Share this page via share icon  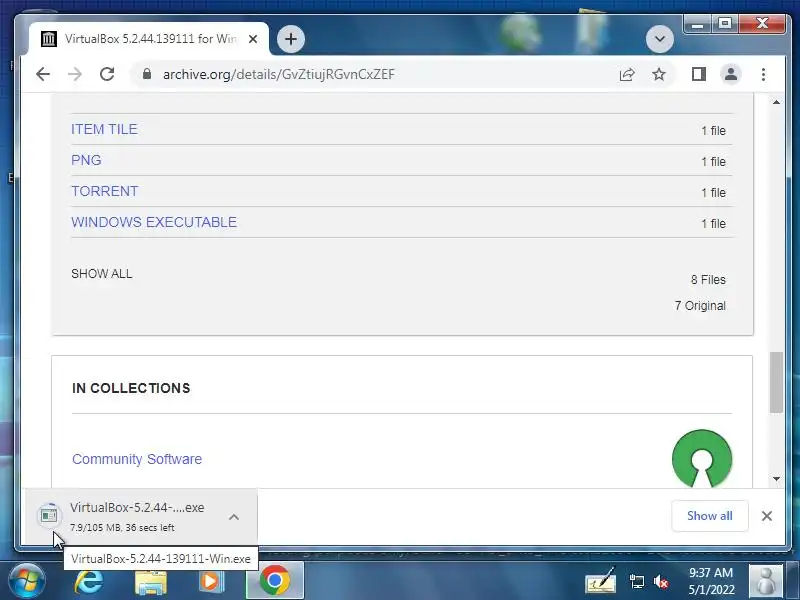tap(627, 74)
